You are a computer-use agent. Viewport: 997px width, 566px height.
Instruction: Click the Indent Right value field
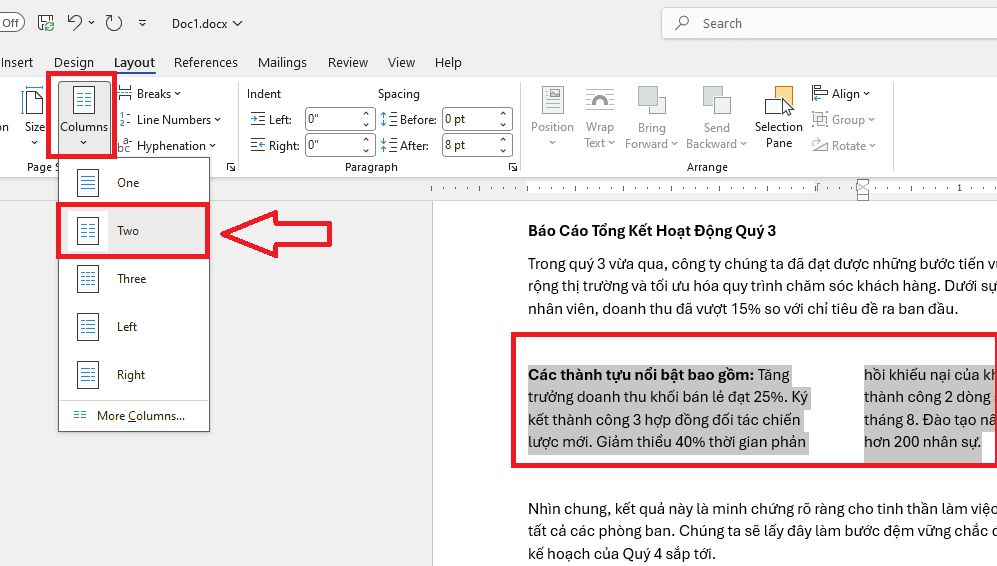(333, 145)
